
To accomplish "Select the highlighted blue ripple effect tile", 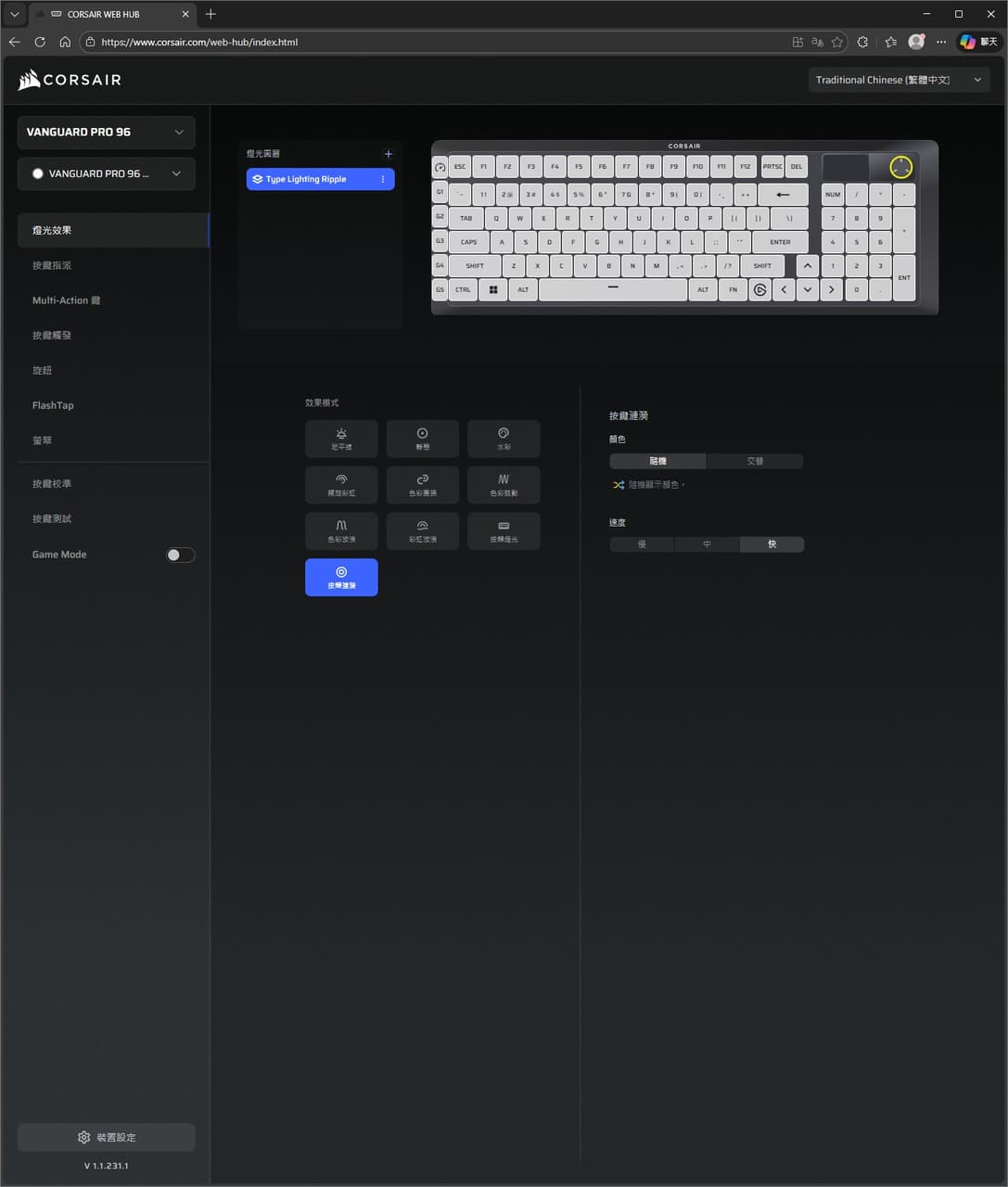I will tap(341, 577).
